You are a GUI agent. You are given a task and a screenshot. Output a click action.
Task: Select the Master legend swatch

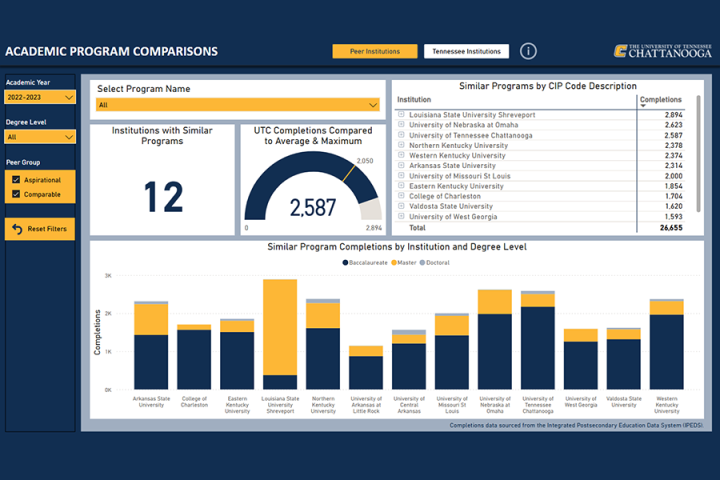[394, 263]
